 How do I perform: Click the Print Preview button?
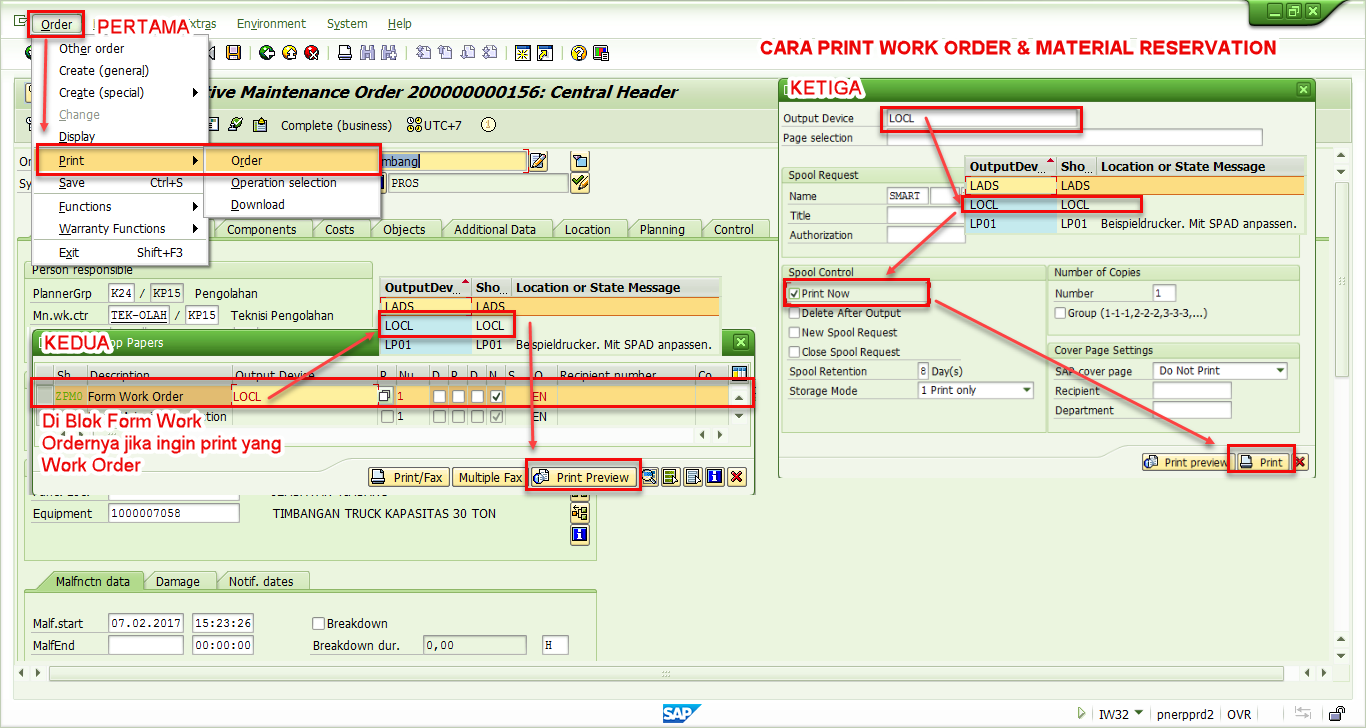[x=582, y=476]
